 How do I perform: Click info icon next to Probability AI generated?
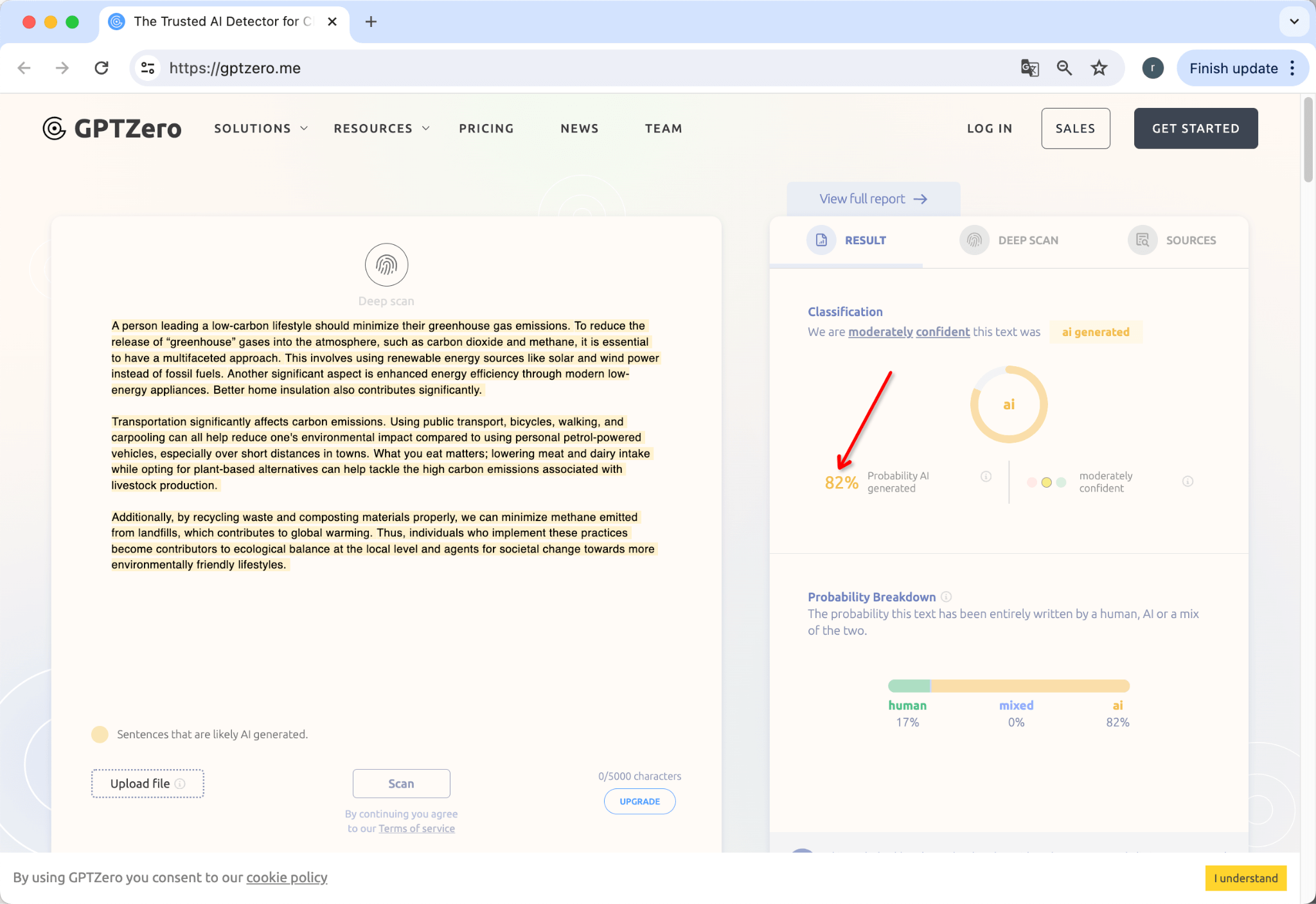(x=986, y=476)
